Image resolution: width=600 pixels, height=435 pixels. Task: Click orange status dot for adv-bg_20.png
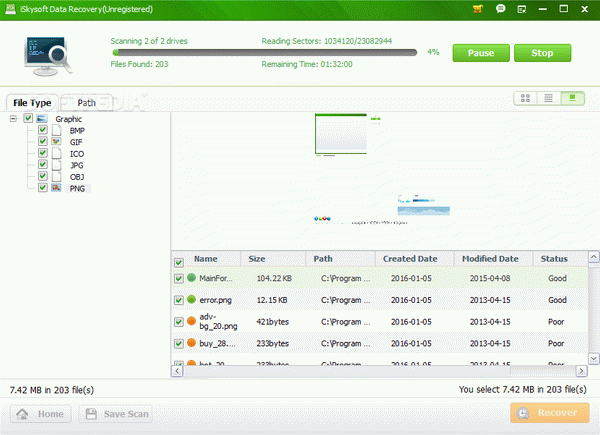pos(192,321)
